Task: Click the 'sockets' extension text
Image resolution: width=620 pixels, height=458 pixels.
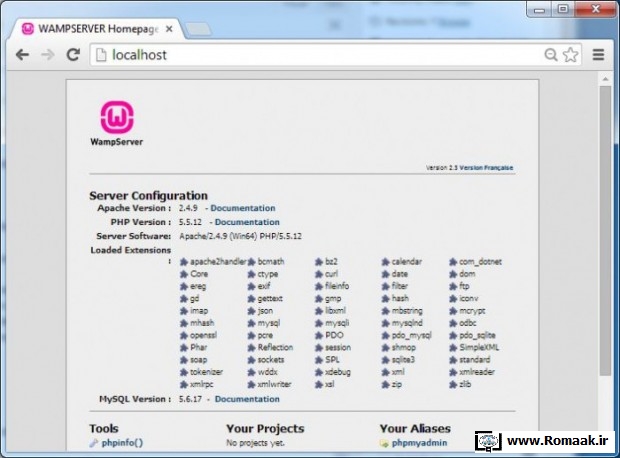Action: (x=271, y=360)
